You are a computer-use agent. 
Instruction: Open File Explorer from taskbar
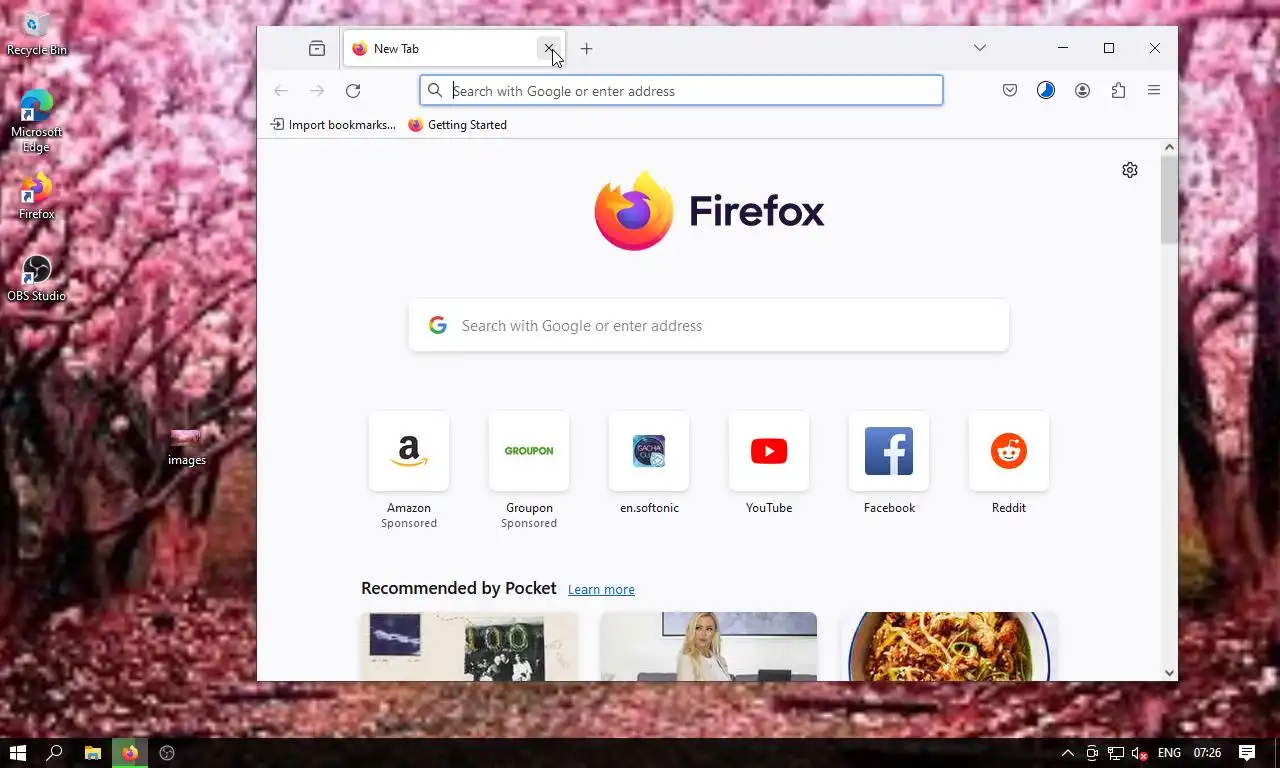pos(92,753)
